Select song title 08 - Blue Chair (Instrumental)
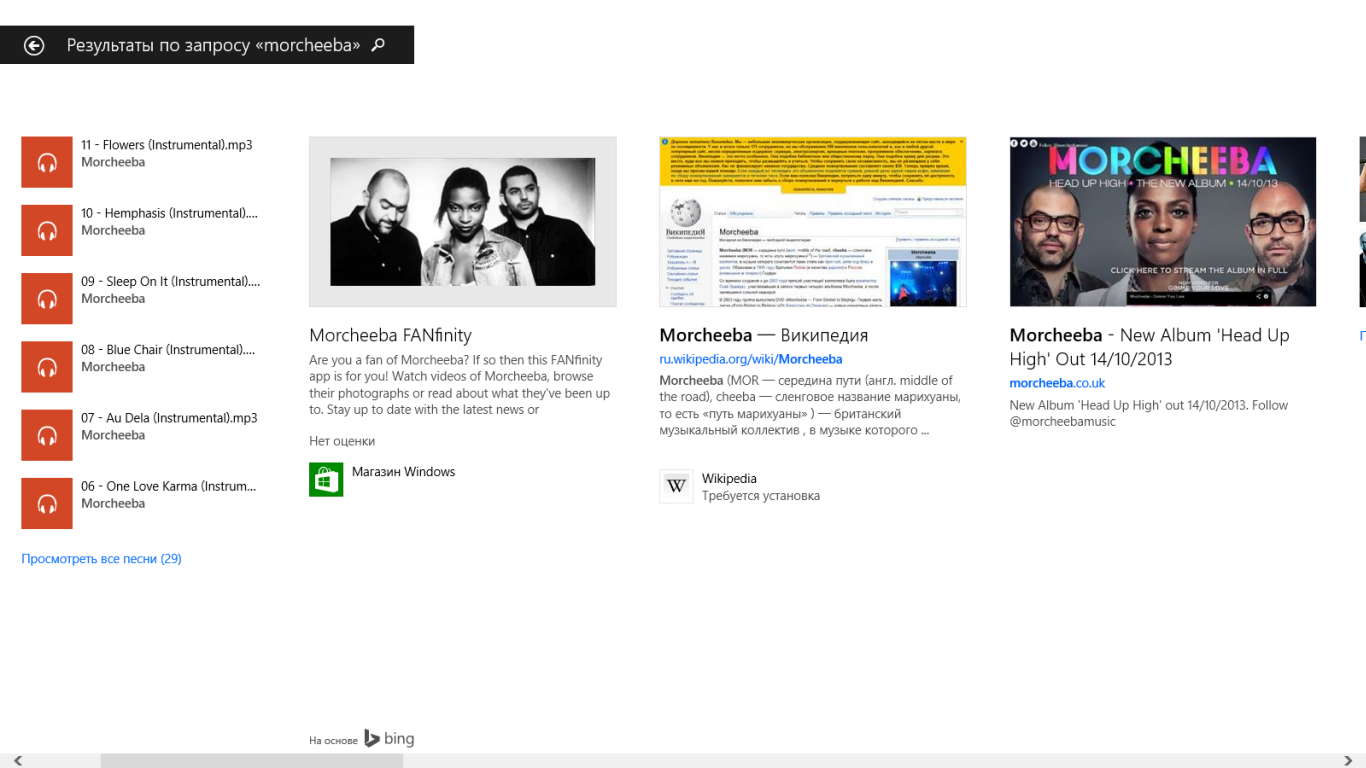 pyautogui.click(x=168, y=349)
